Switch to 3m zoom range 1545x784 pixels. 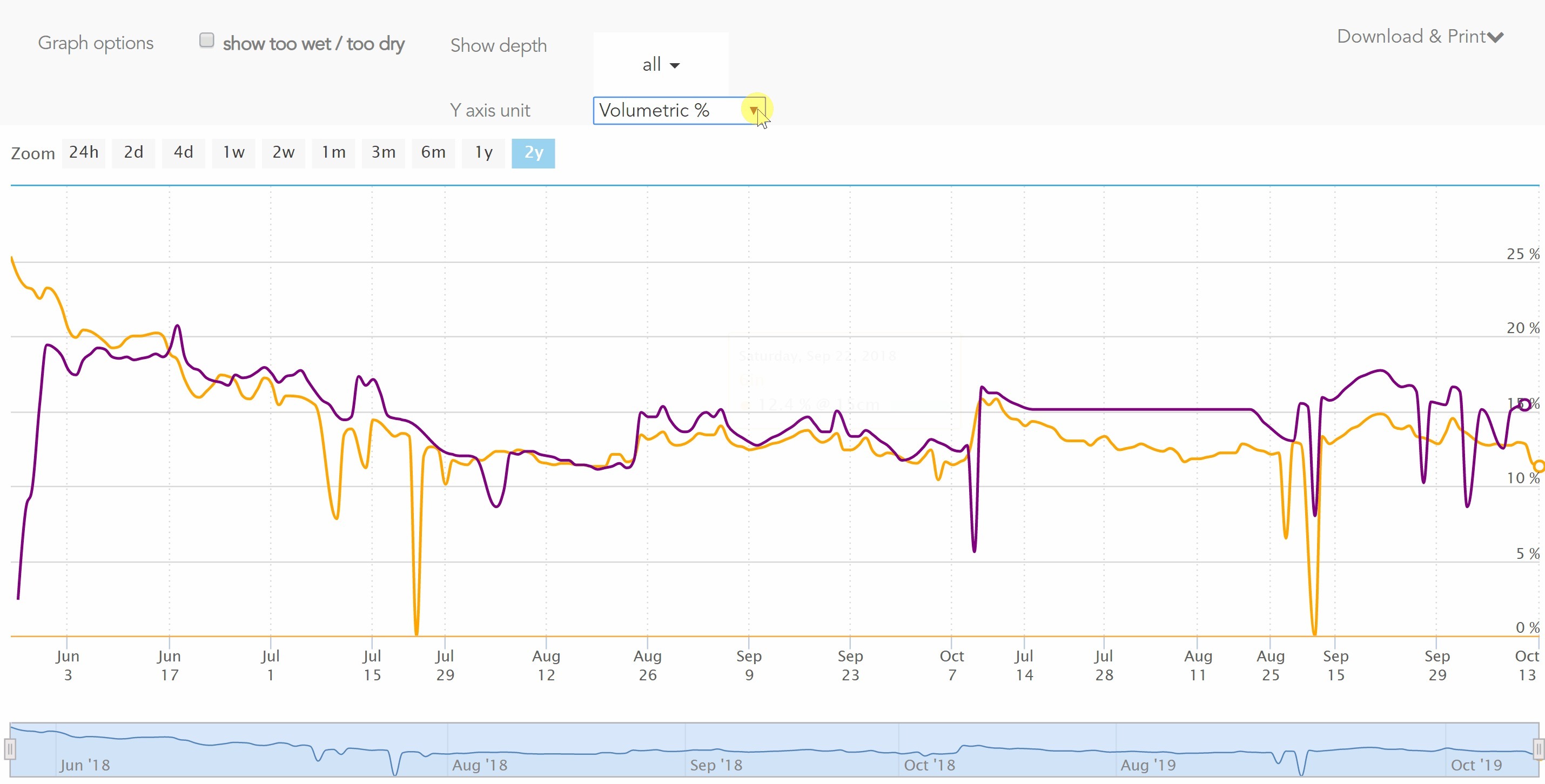(x=383, y=153)
